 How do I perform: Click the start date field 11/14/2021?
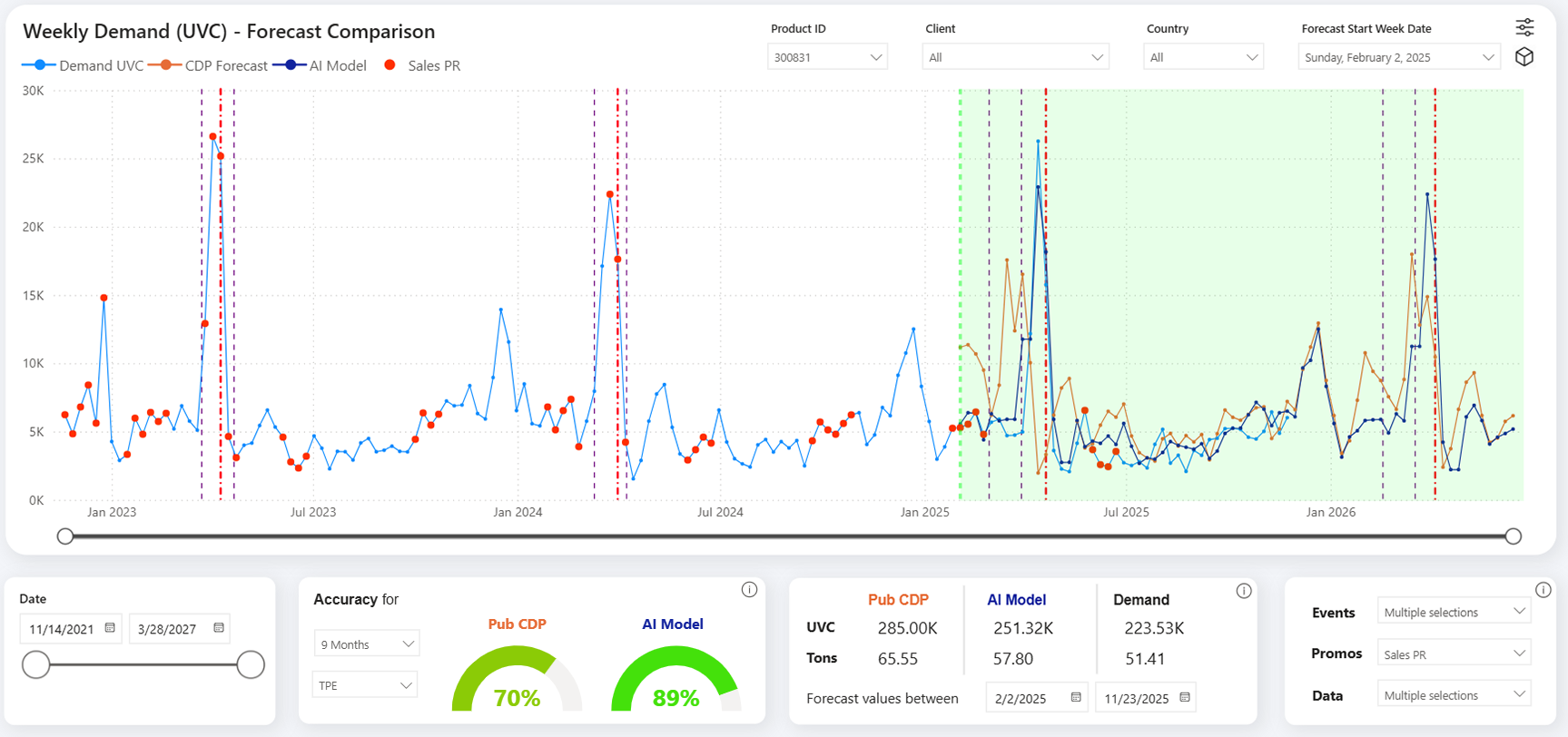70,628
